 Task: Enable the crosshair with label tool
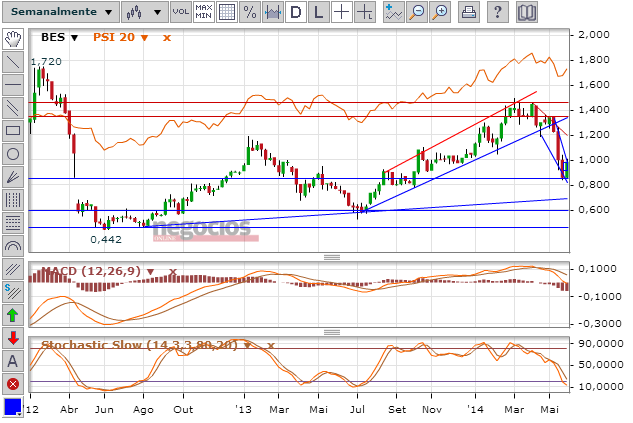click(x=365, y=12)
